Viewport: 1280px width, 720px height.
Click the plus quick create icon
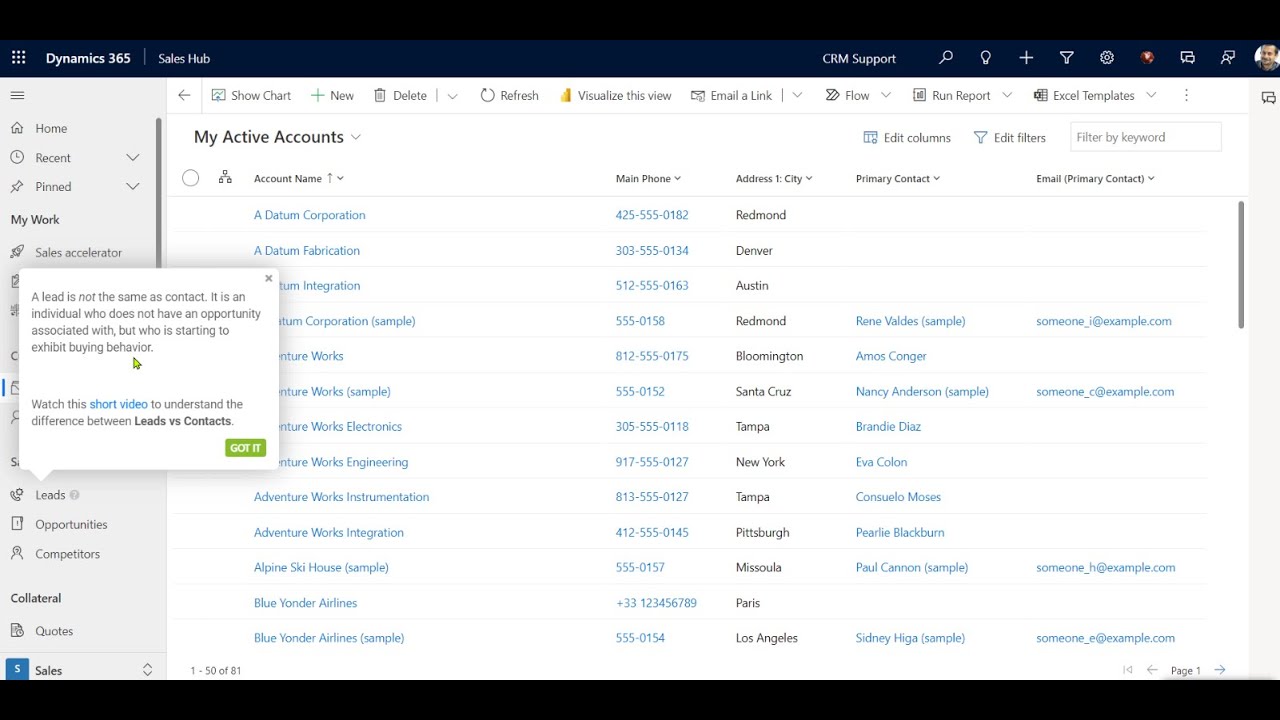click(1026, 58)
